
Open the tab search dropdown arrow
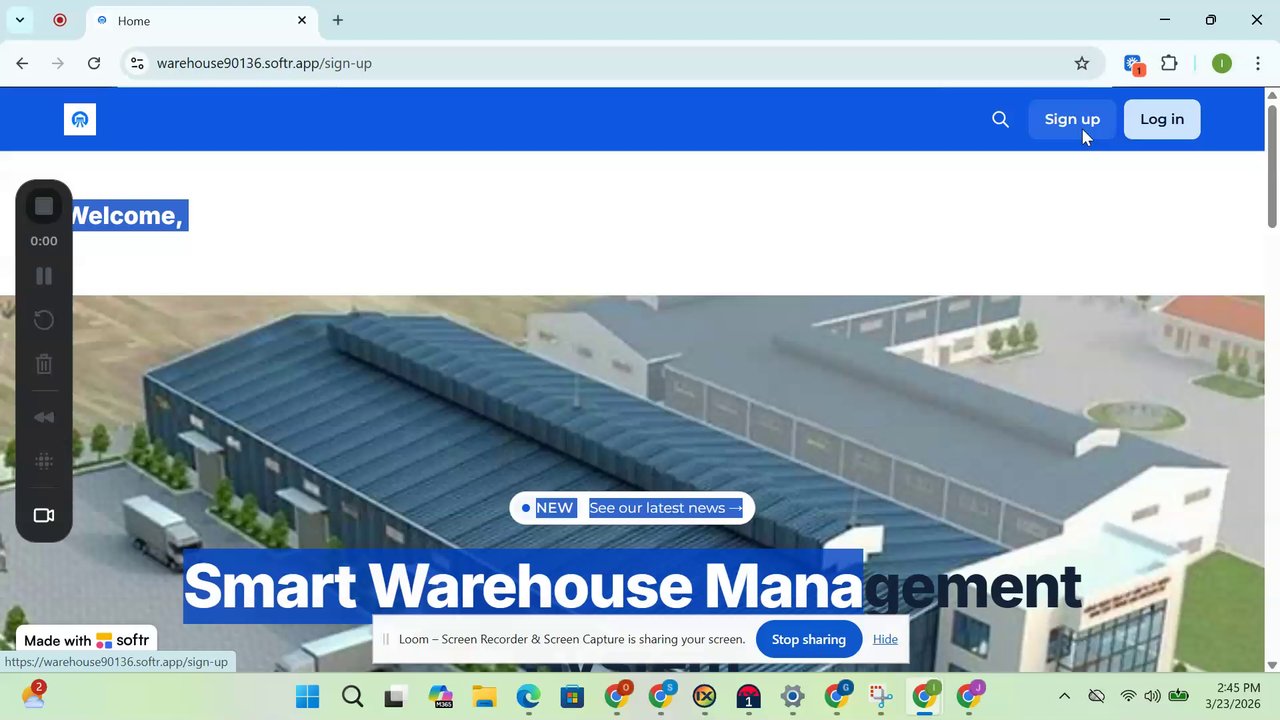tap(20, 20)
